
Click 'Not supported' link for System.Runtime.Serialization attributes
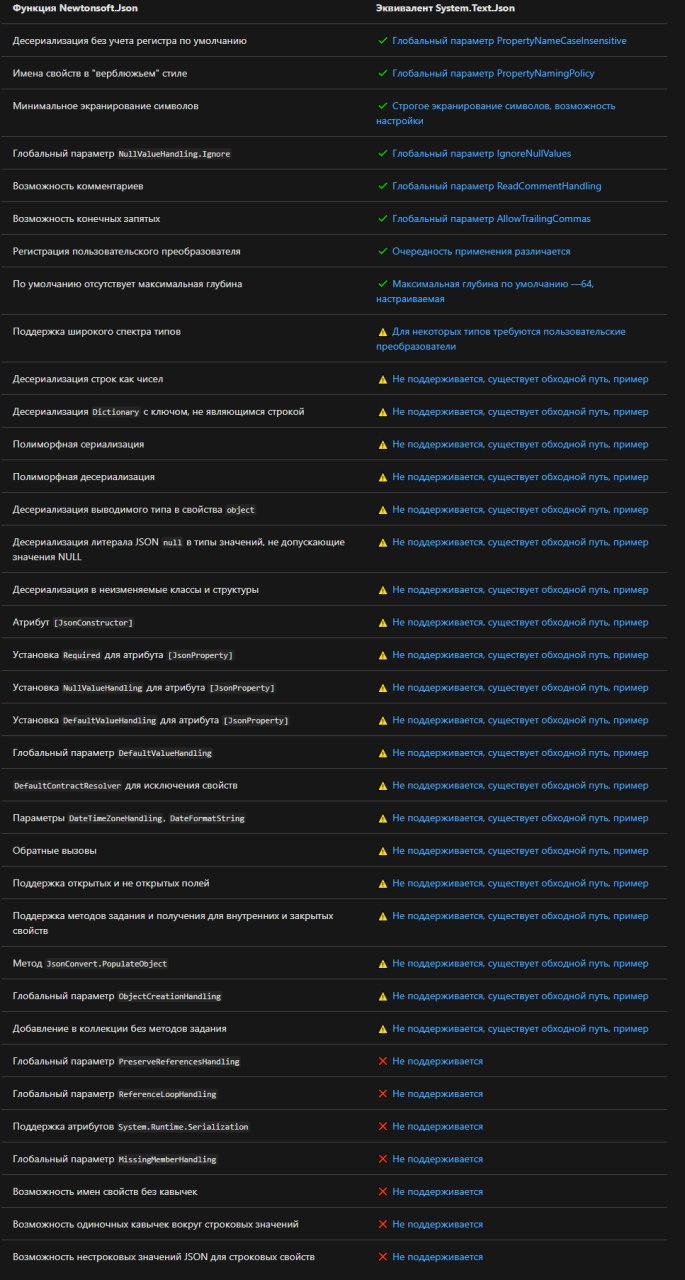tap(437, 1126)
